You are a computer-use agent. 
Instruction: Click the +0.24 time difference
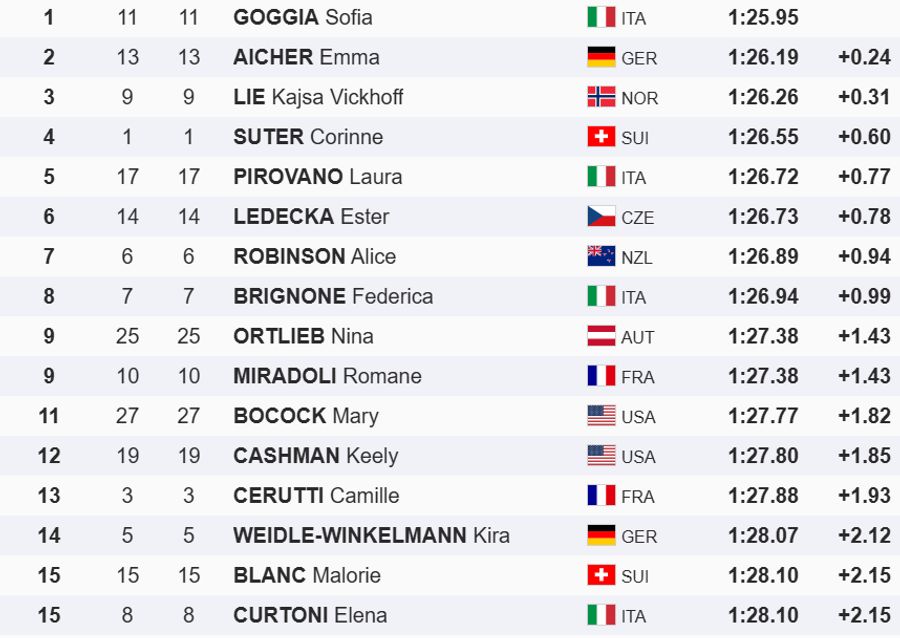(864, 57)
